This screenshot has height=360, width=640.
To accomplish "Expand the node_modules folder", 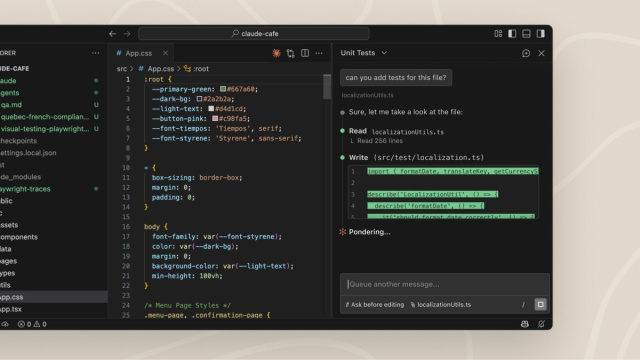I will pyautogui.click(x=20, y=177).
